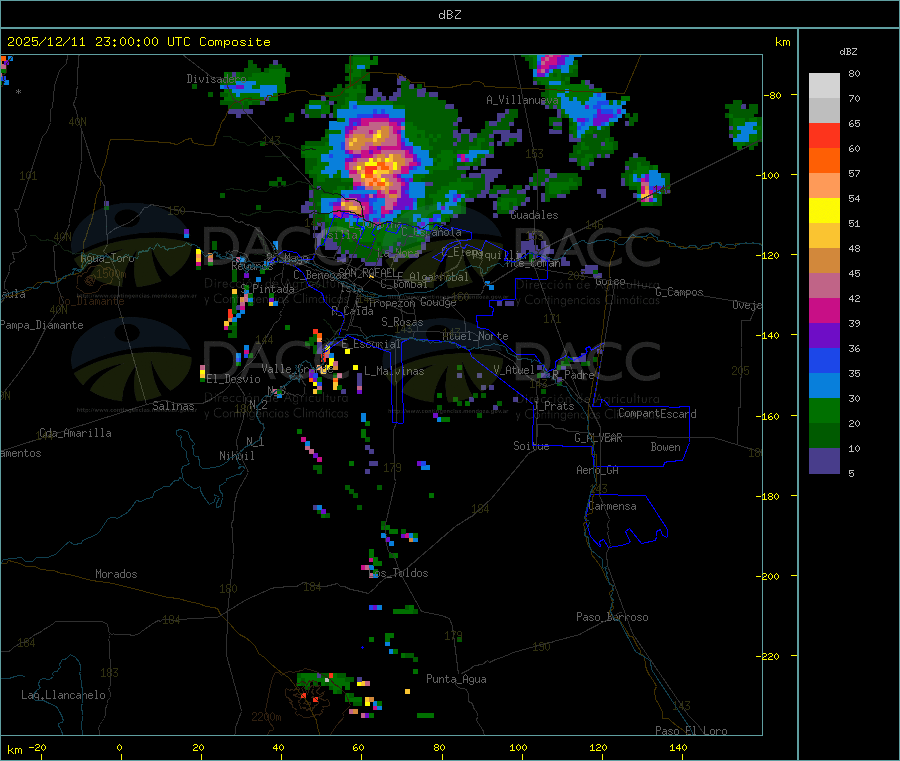900x761 pixels.
Task: Click the SAN_RAFAEL city label
Action: [x=368, y=272]
